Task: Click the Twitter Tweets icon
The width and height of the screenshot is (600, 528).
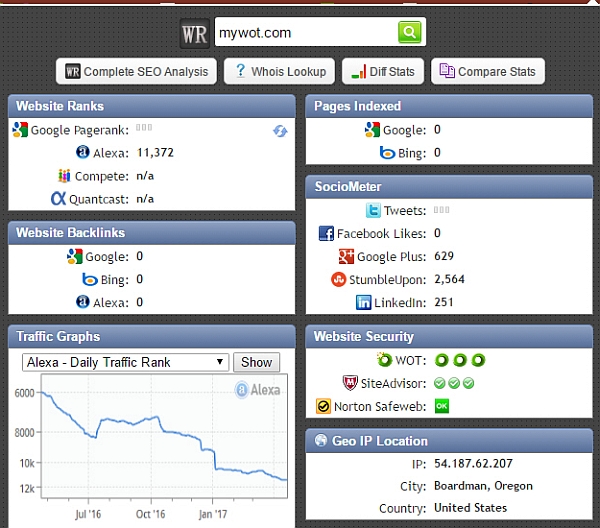Action: pos(373,210)
